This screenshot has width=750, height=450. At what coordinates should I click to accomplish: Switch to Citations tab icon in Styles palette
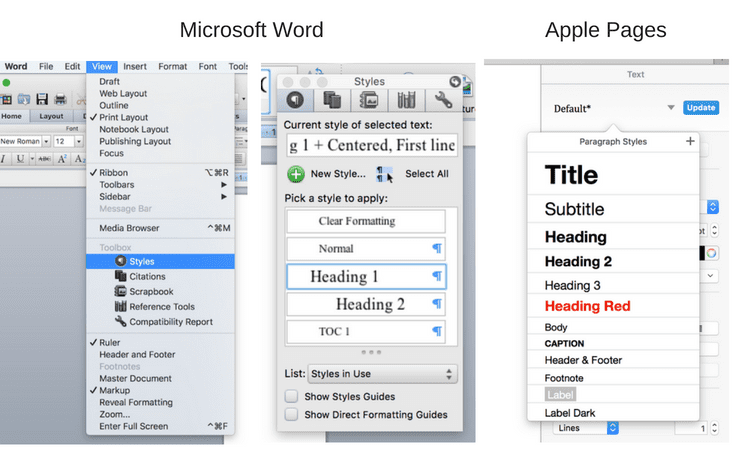(x=332, y=100)
